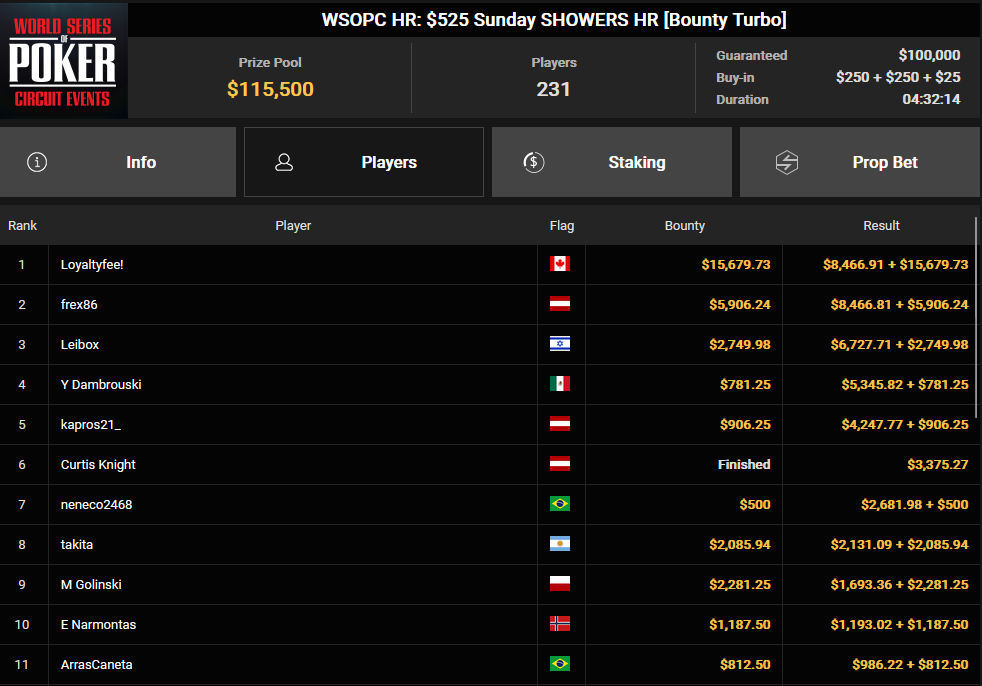Select the Players tab
The width and height of the screenshot is (982, 686).
click(x=364, y=162)
